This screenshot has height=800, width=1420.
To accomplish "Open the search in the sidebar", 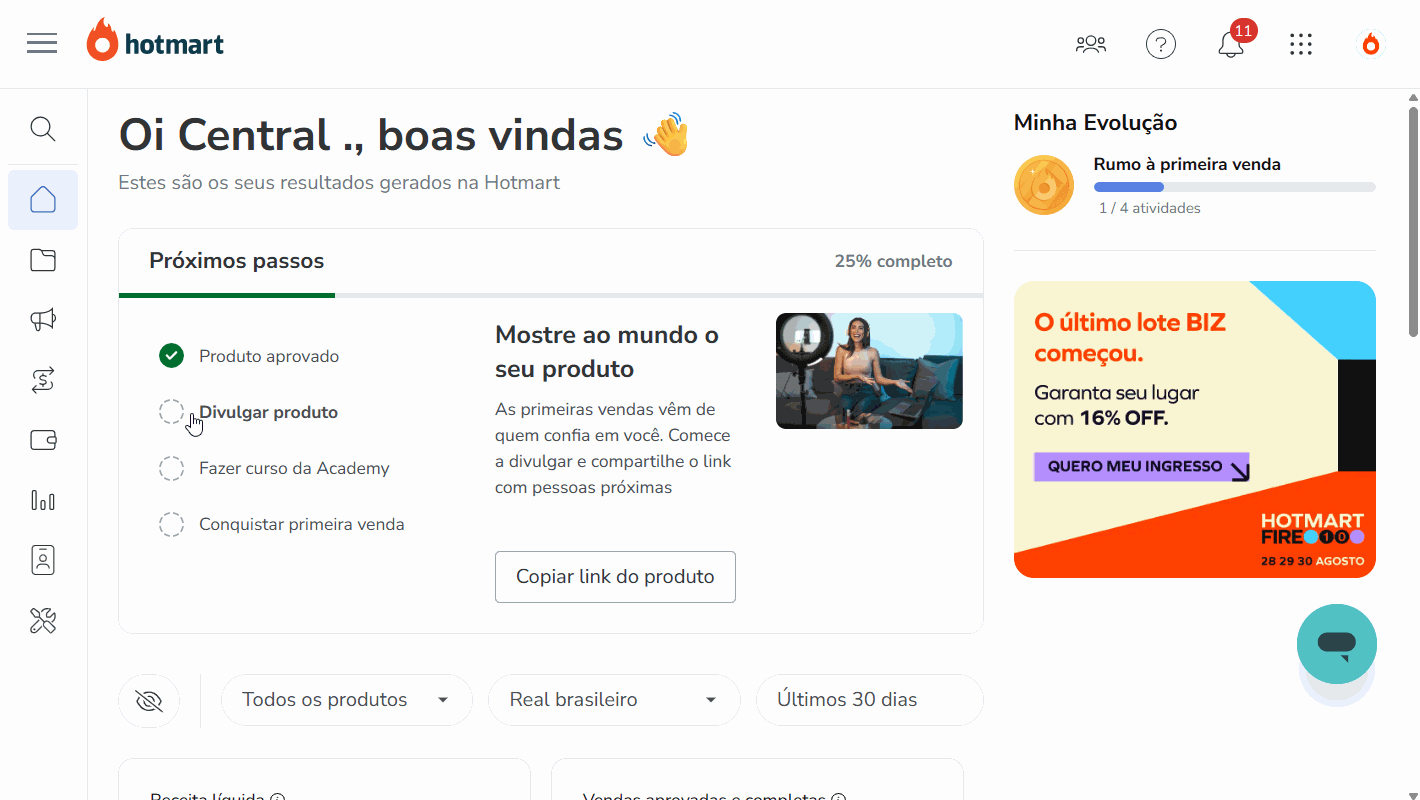I will click(42, 129).
